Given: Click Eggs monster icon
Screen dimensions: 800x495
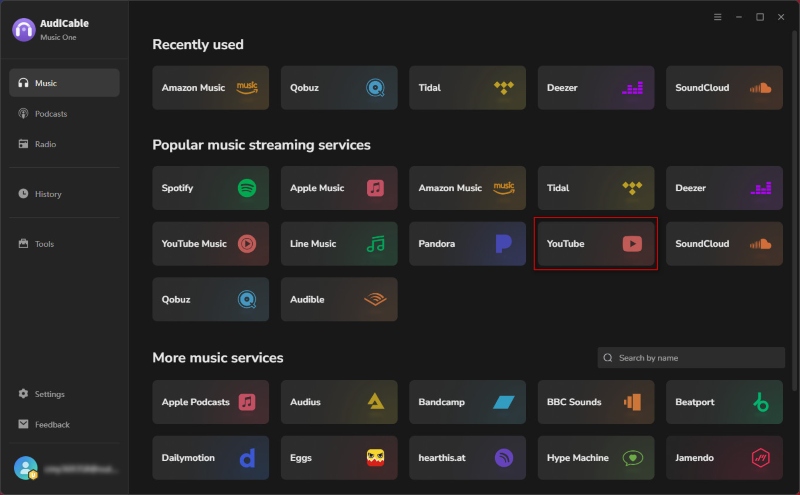Looking at the screenshot, I should pos(376,458).
